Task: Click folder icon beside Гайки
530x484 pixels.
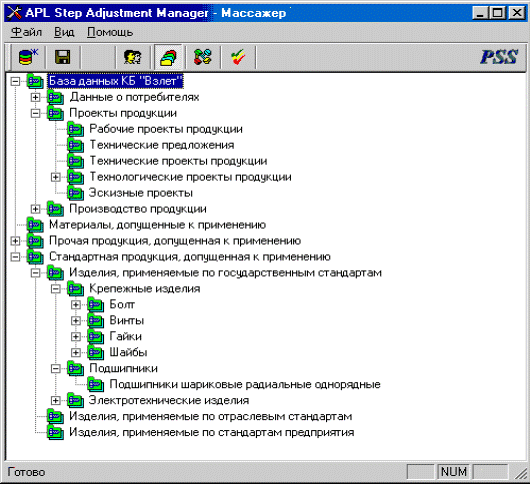Action: coord(95,337)
